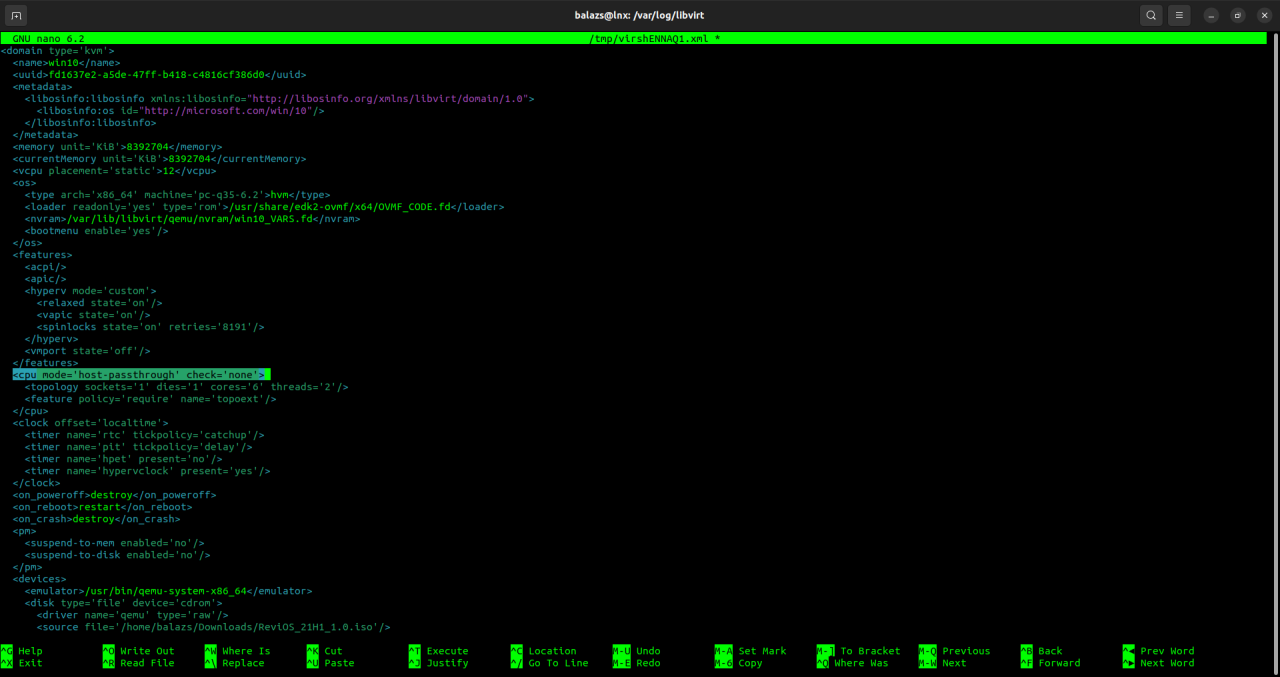Screen dimensions: 1280x677
Task: Open a new terminal tab
Action: [x=17, y=15]
